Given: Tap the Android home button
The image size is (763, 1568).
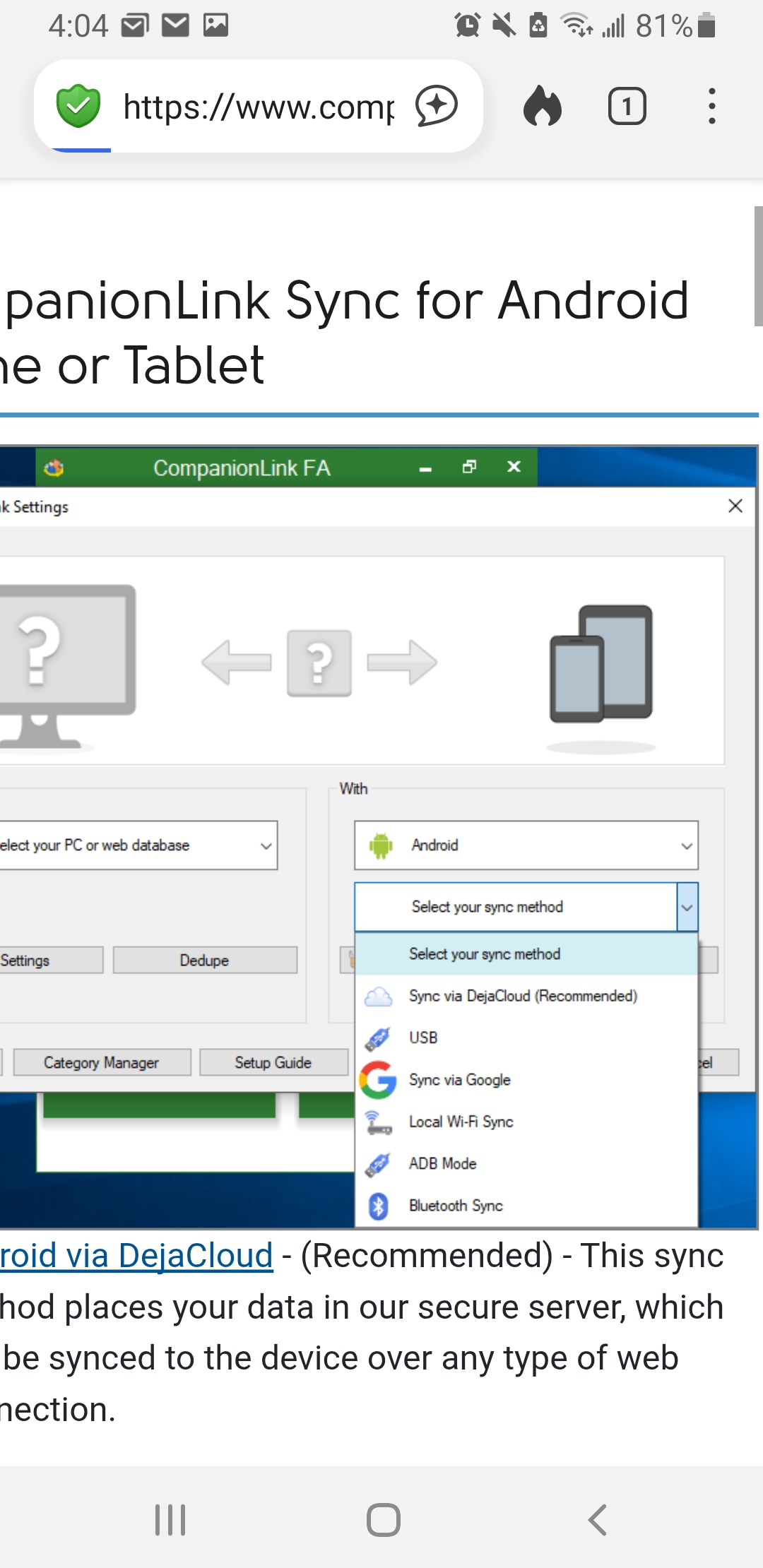Looking at the screenshot, I should (384, 1520).
